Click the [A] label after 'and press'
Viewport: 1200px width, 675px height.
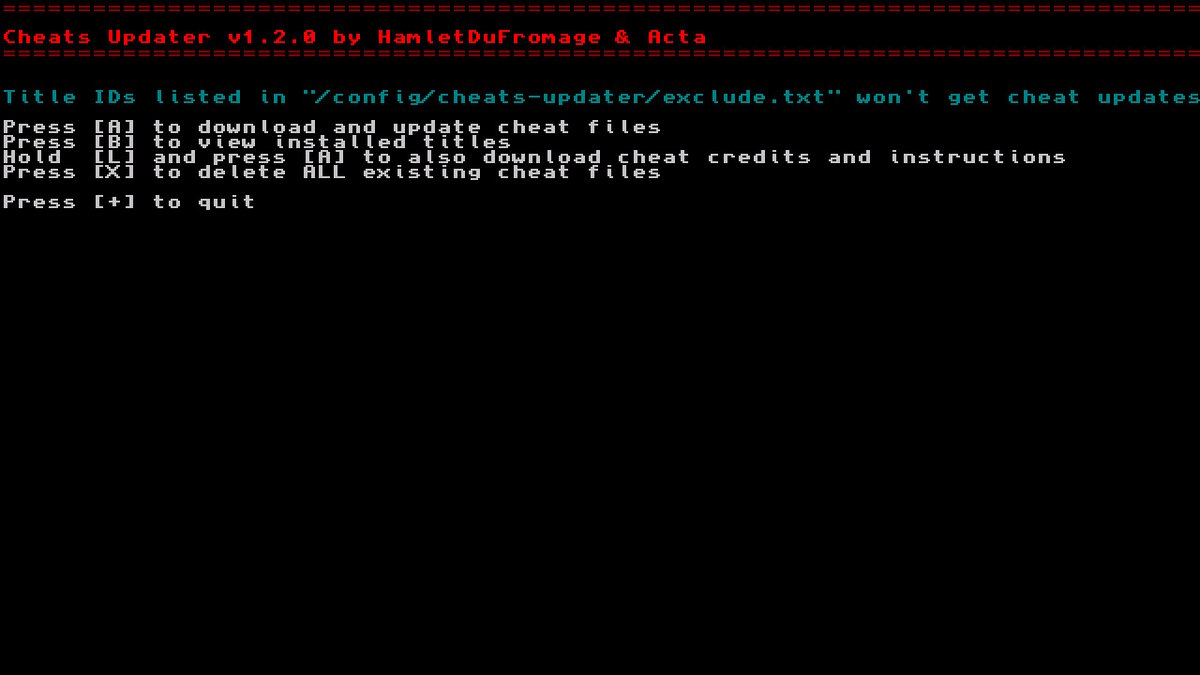(323, 157)
